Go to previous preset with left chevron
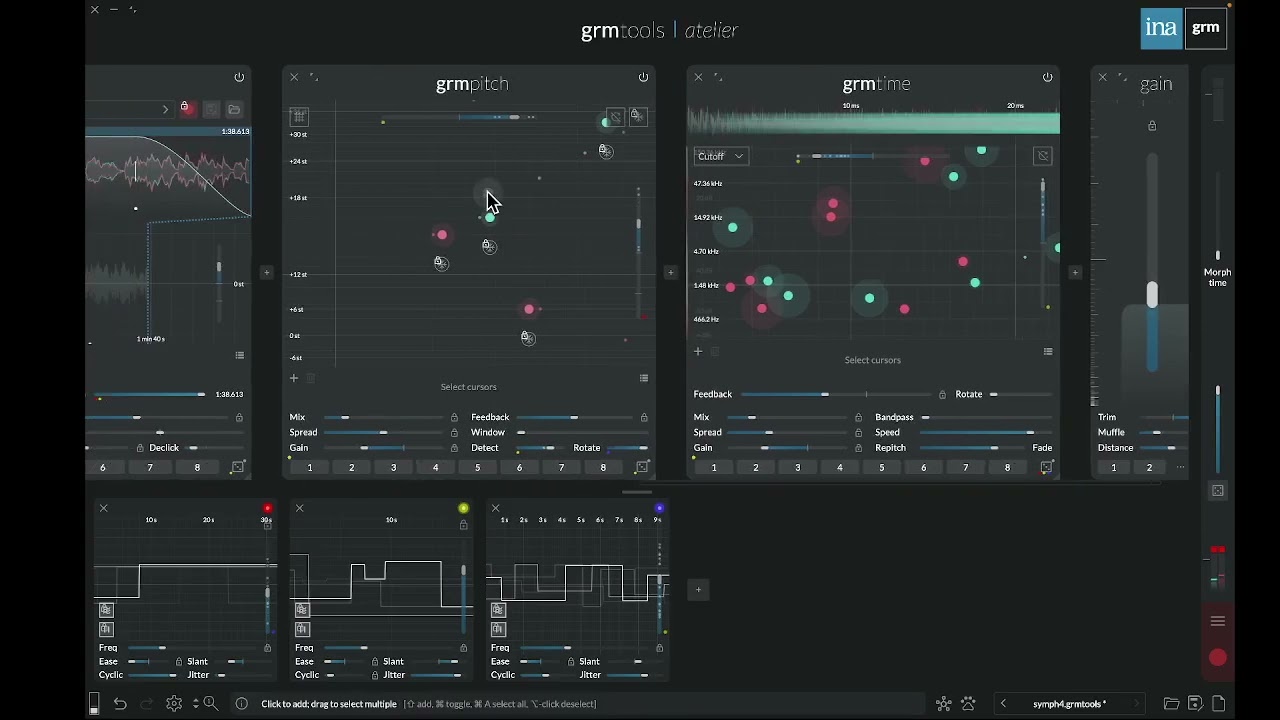The width and height of the screenshot is (1280, 720). (1003, 704)
